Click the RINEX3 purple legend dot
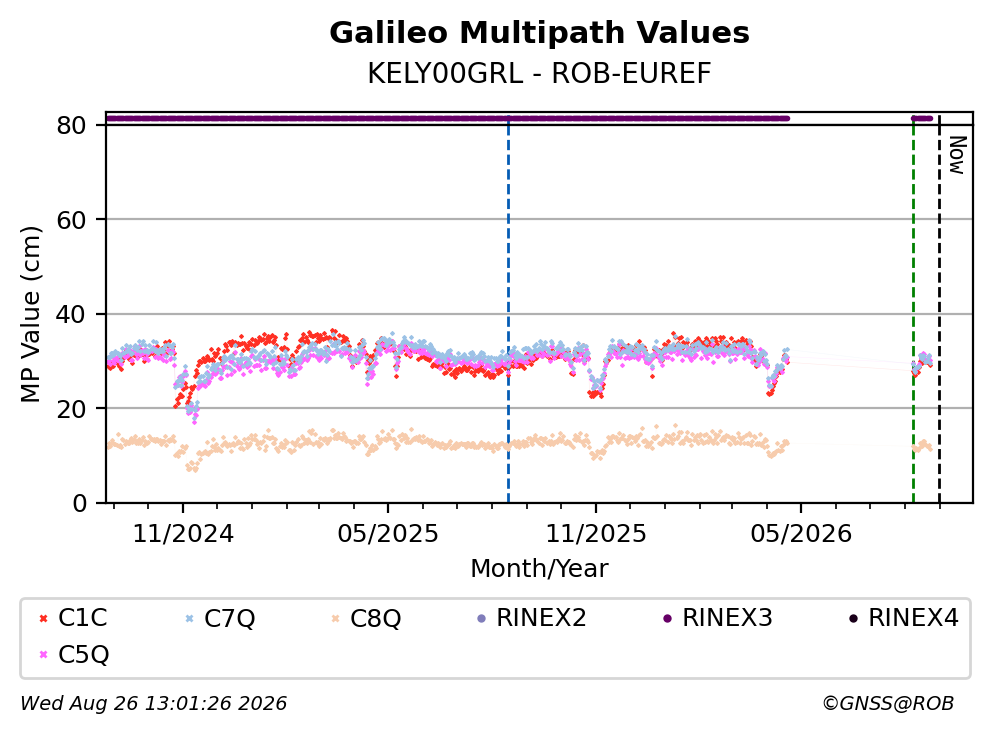 667,618
